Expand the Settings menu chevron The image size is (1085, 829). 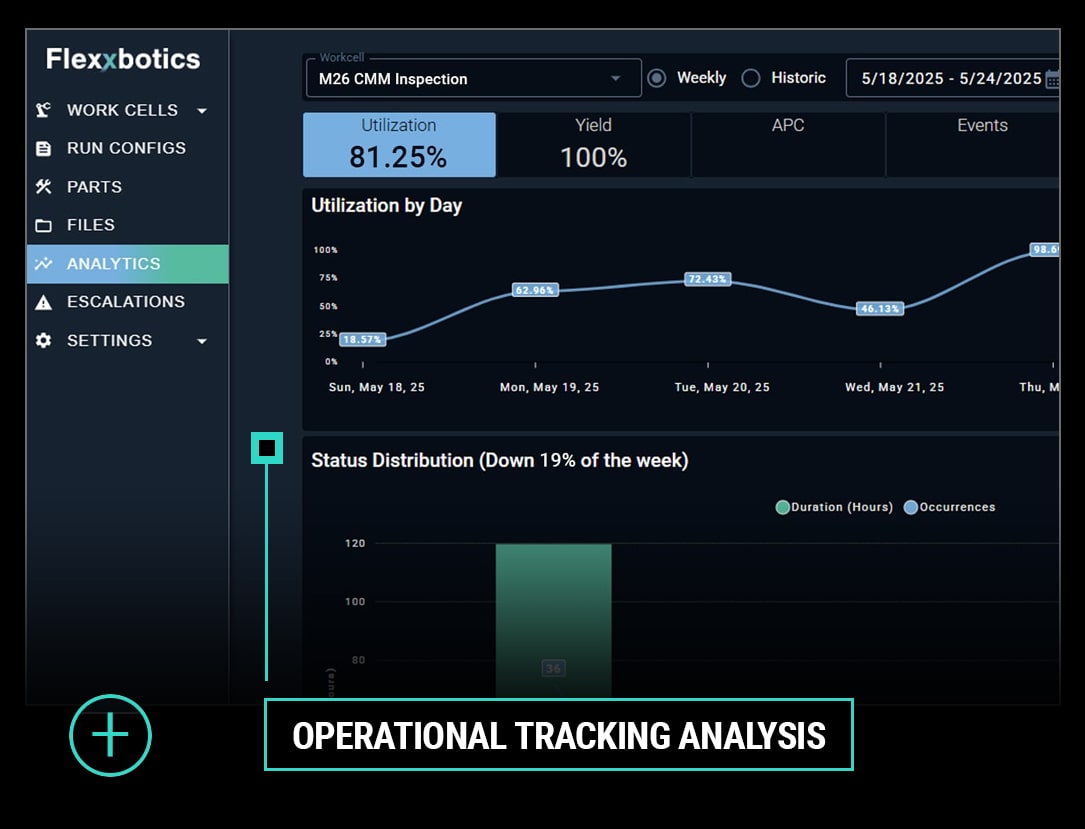[x=202, y=340]
